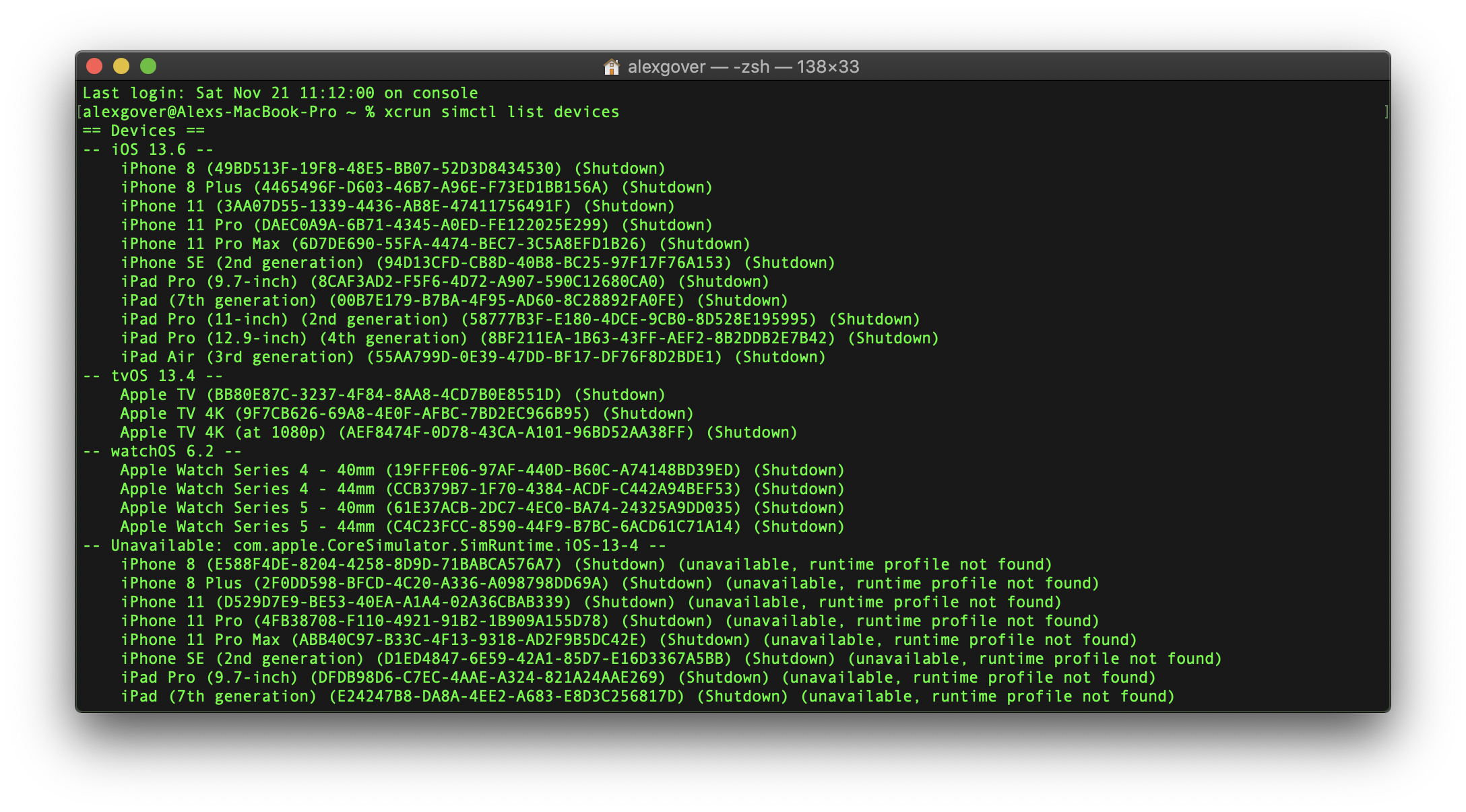1466x812 pixels.
Task: Click the iPhone SE 94D13CFD-CB8D line
Action: [x=478, y=263]
